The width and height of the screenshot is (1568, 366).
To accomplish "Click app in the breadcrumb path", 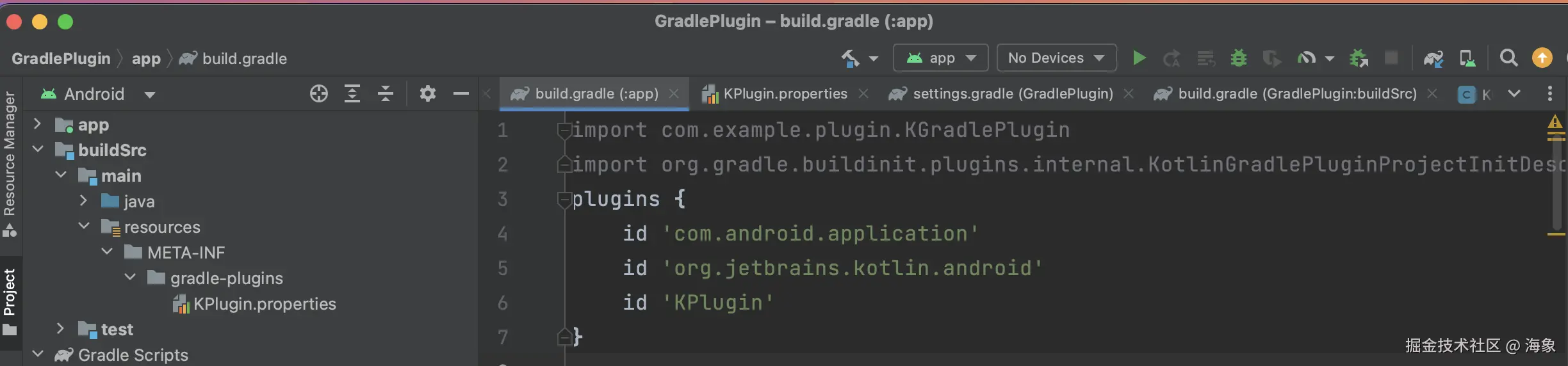I will [x=146, y=59].
